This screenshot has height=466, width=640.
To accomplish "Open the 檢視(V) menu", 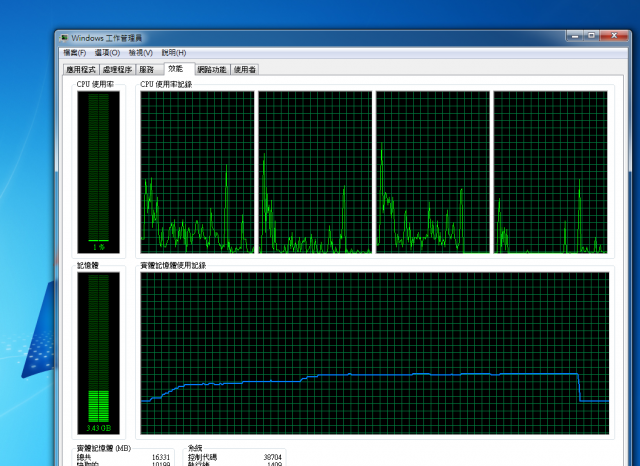I will tap(140, 53).
